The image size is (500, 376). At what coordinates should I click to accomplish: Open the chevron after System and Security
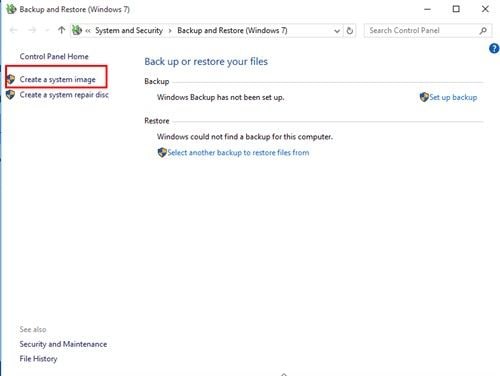[170, 31]
